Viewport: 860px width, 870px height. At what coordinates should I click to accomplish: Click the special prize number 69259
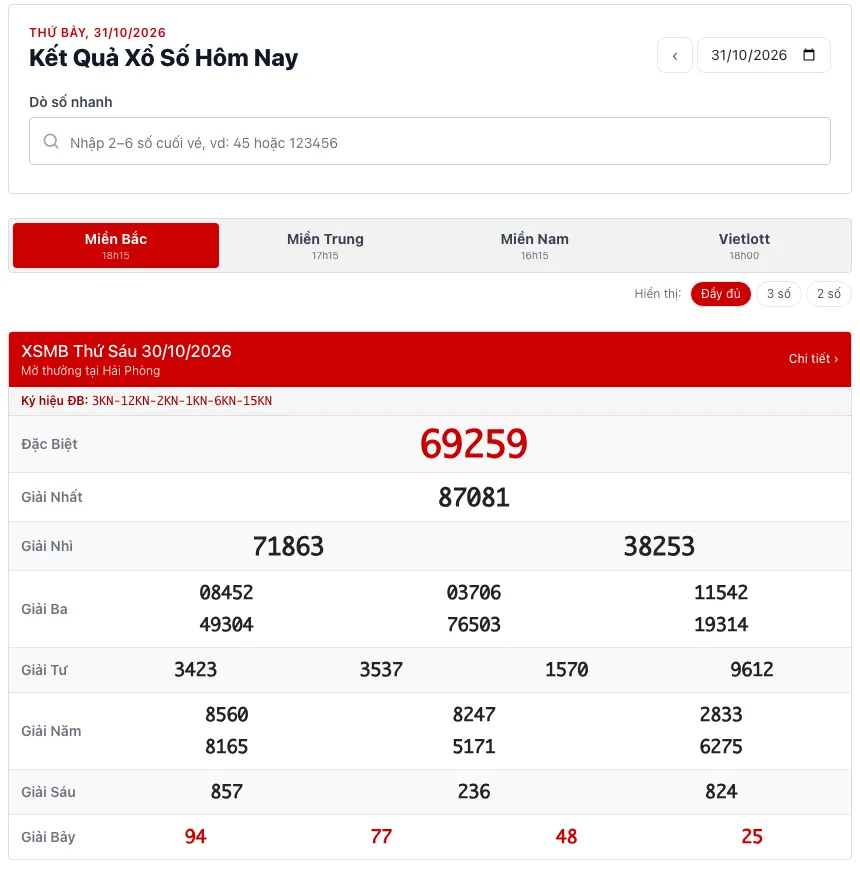[474, 444]
